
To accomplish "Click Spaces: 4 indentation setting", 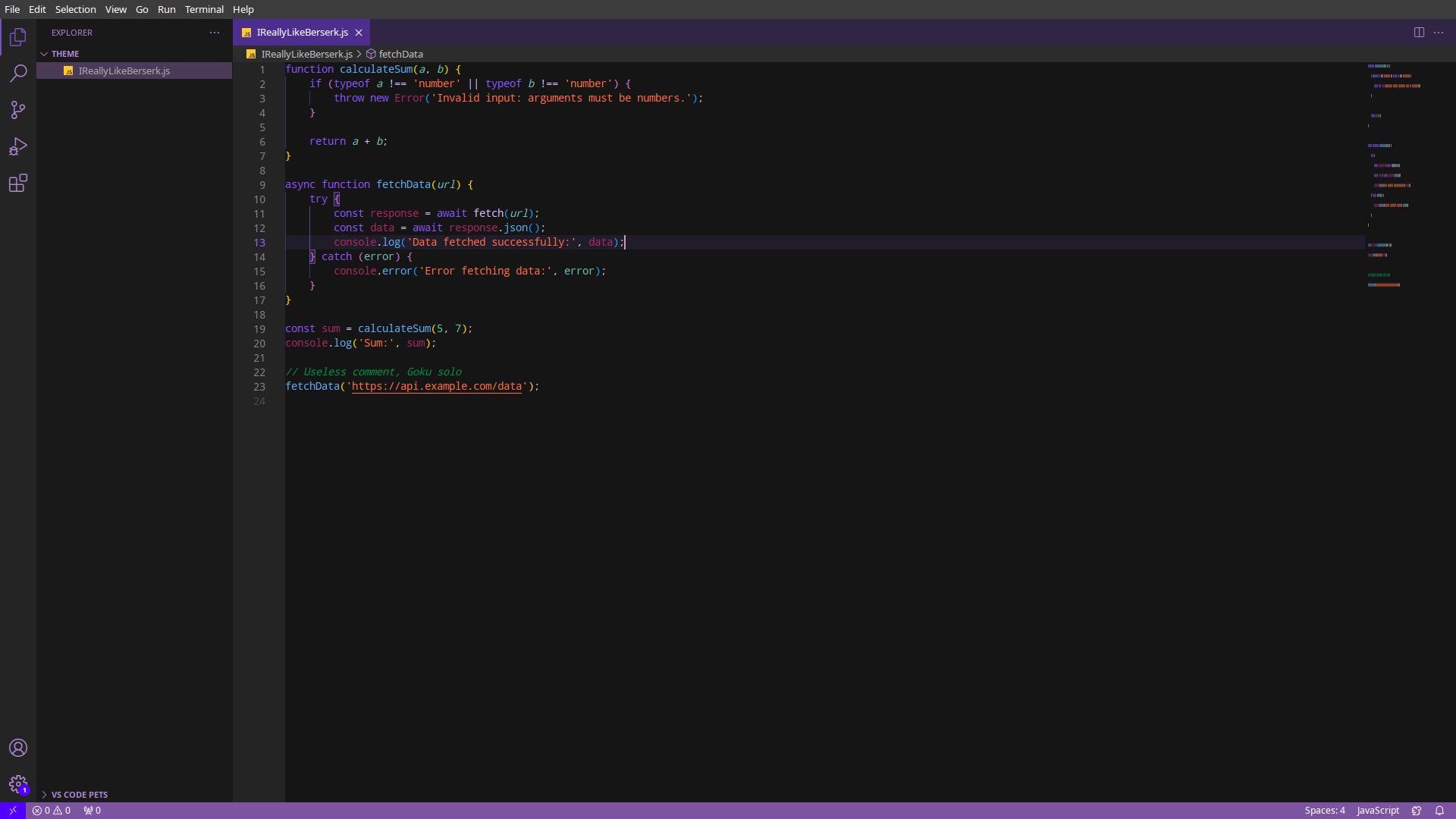I will [x=1324, y=810].
